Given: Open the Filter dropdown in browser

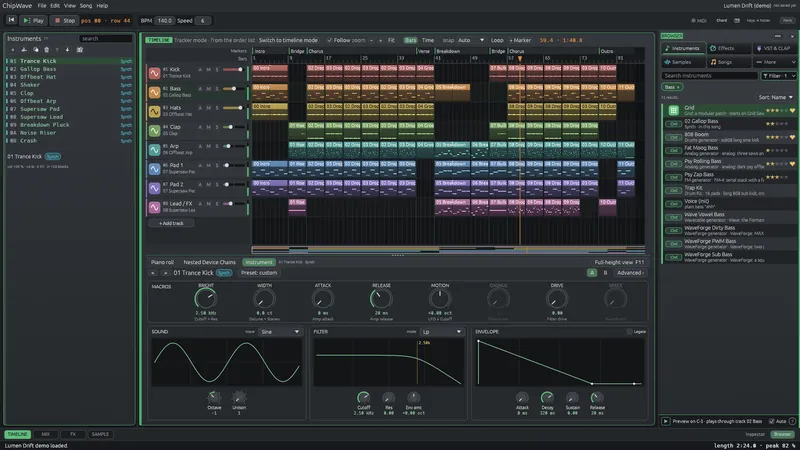Looking at the screenshot, I should click(779, 76).
